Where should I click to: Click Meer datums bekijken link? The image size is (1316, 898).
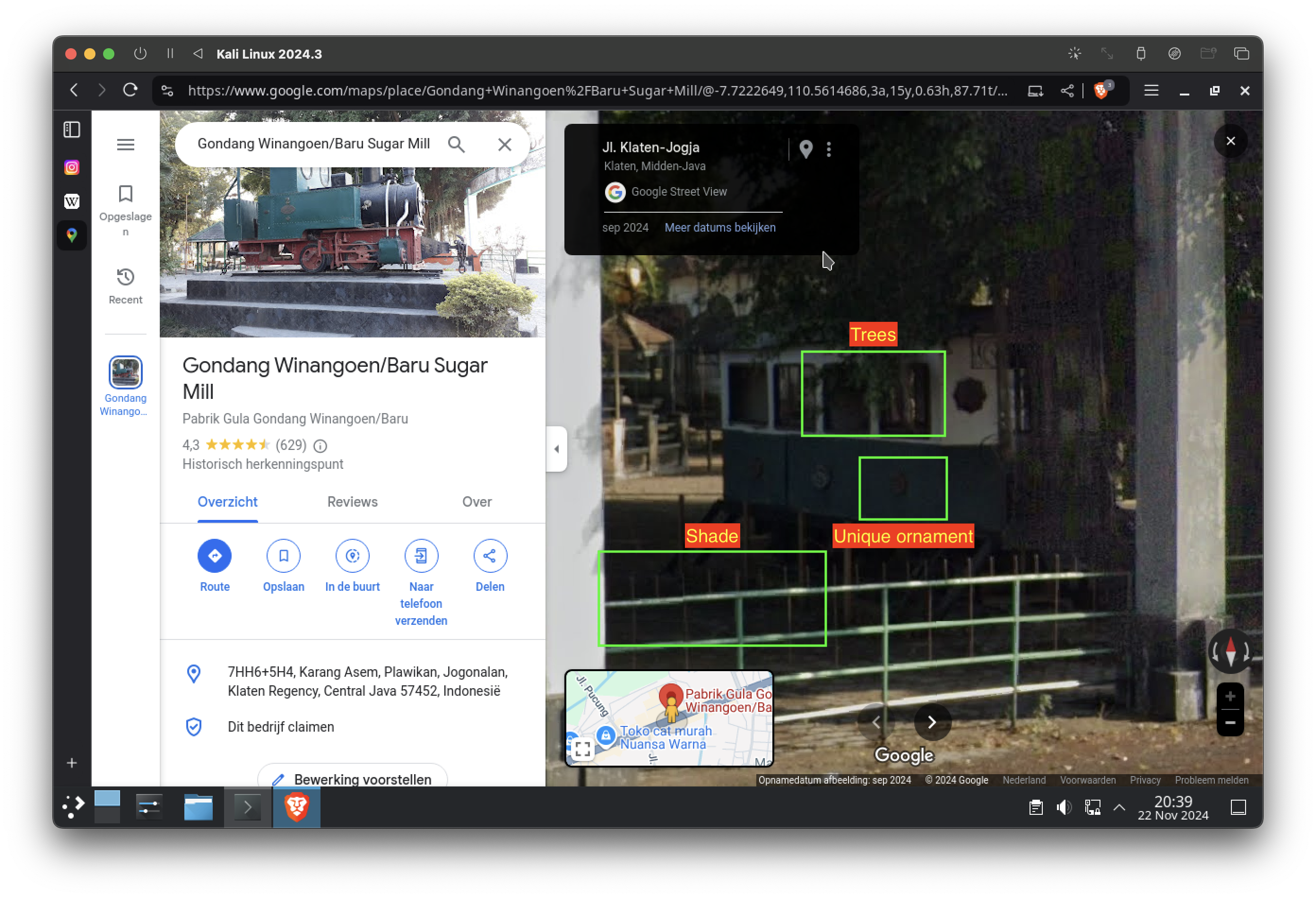pos(720,227)
